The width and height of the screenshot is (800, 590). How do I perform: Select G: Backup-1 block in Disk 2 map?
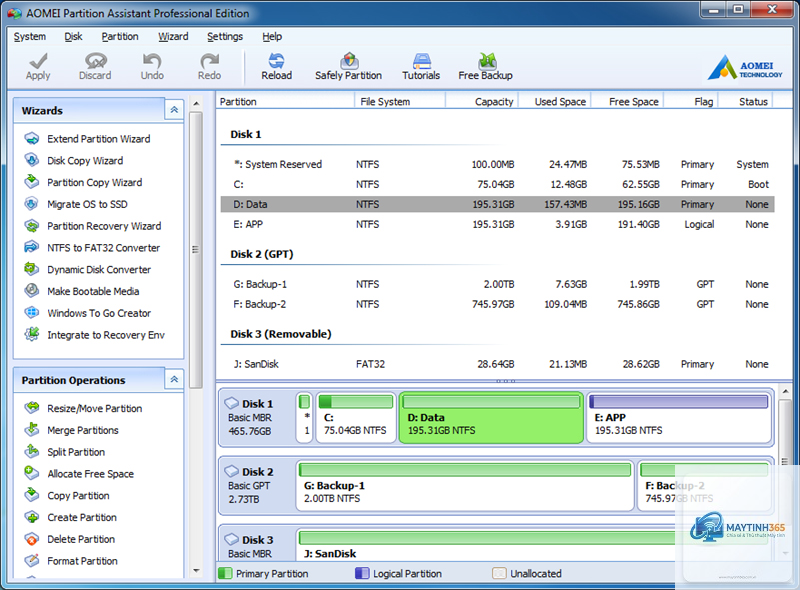click(465, 486)
